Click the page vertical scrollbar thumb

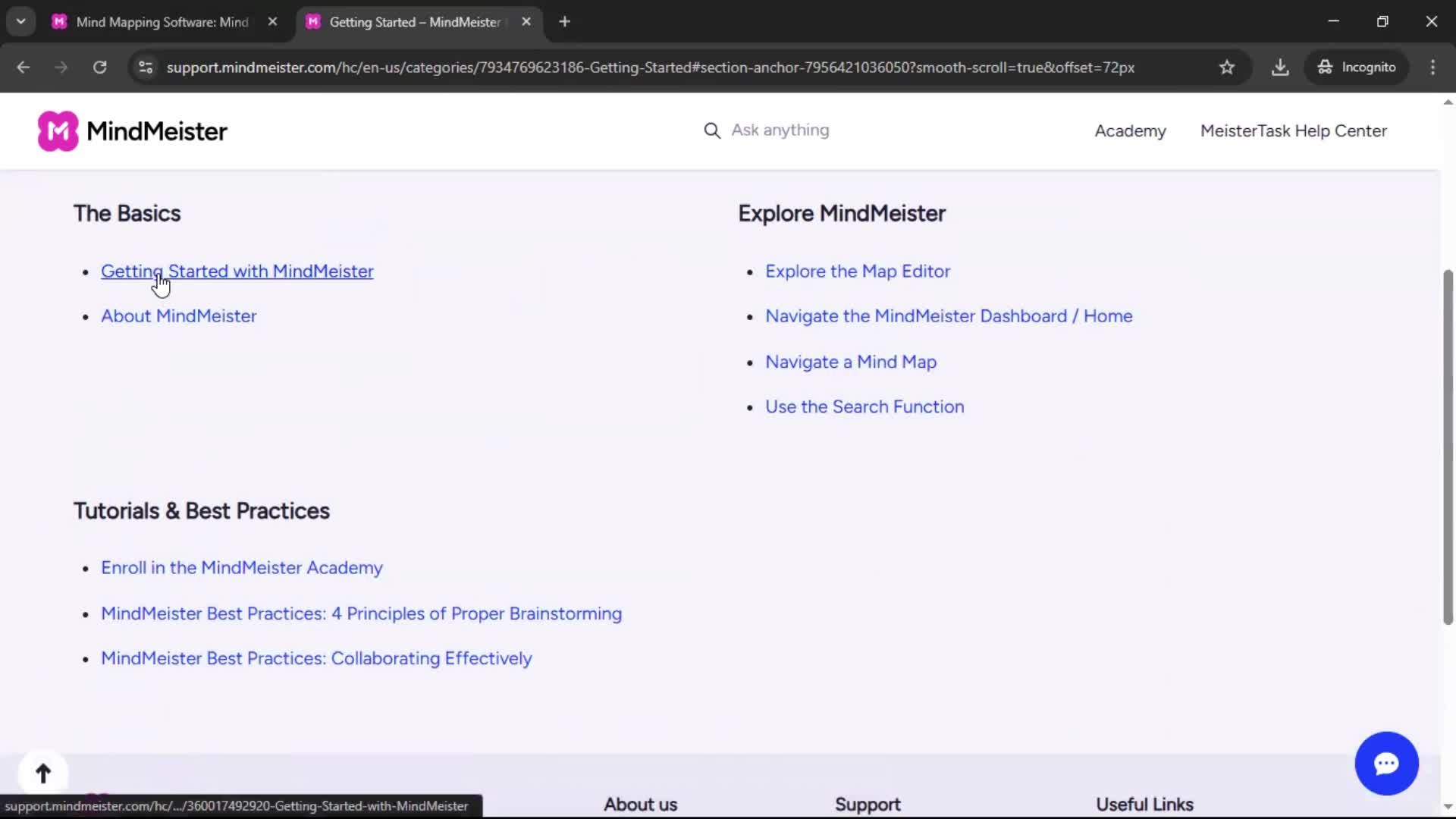click(1448, 447)
